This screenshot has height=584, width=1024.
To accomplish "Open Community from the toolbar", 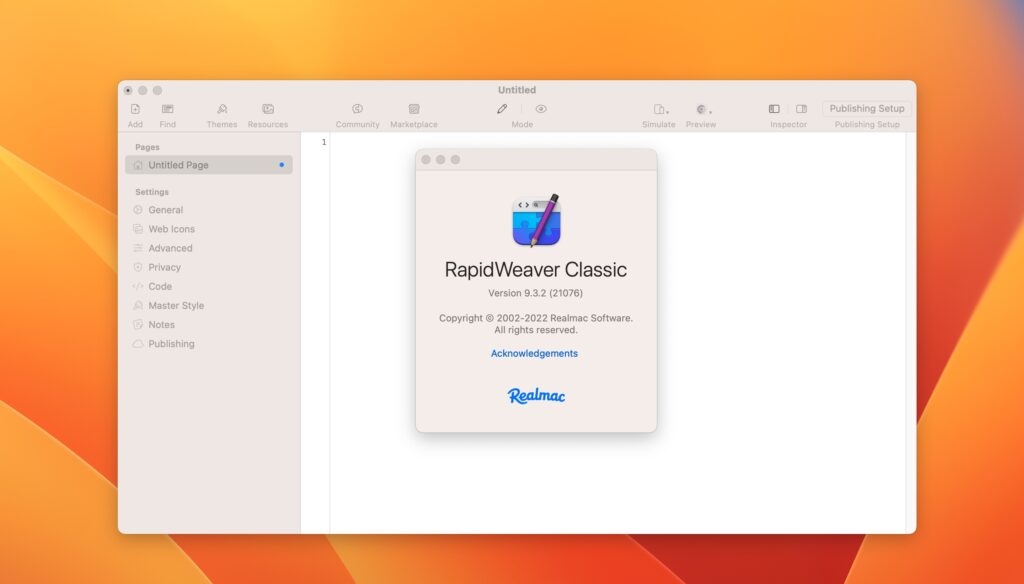I will pyautogui.click(x=357, y=109).
